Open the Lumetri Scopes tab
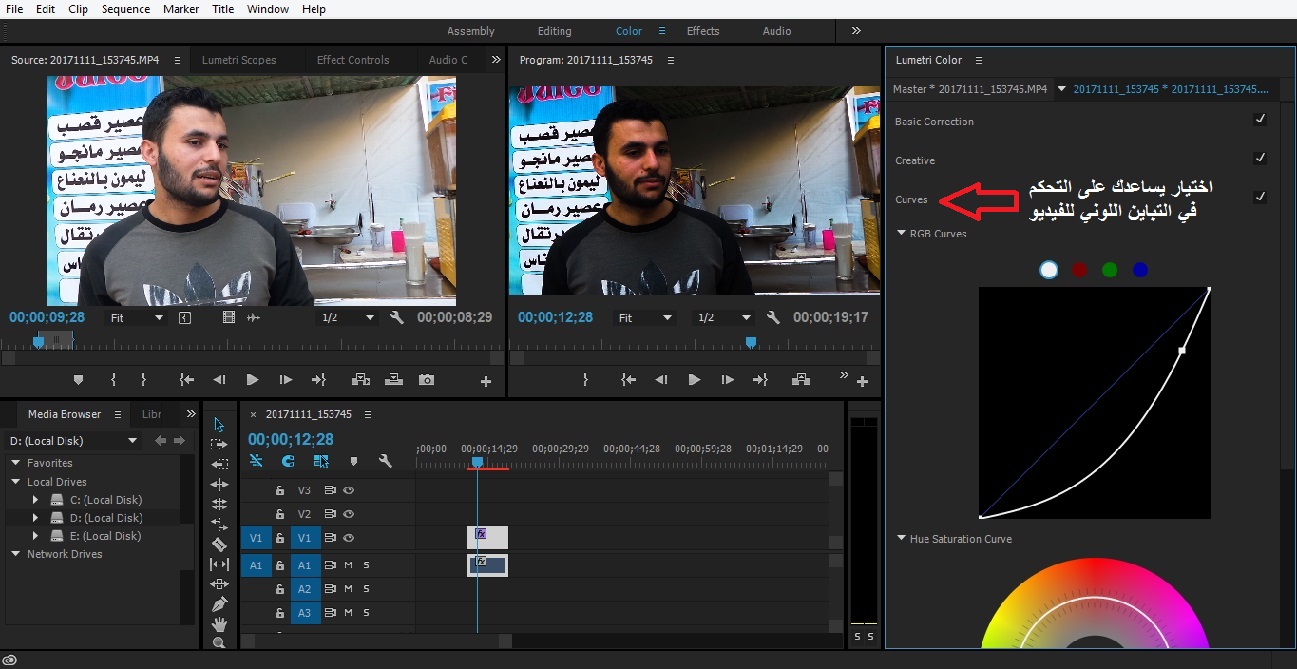 click(x=239, y=60)
